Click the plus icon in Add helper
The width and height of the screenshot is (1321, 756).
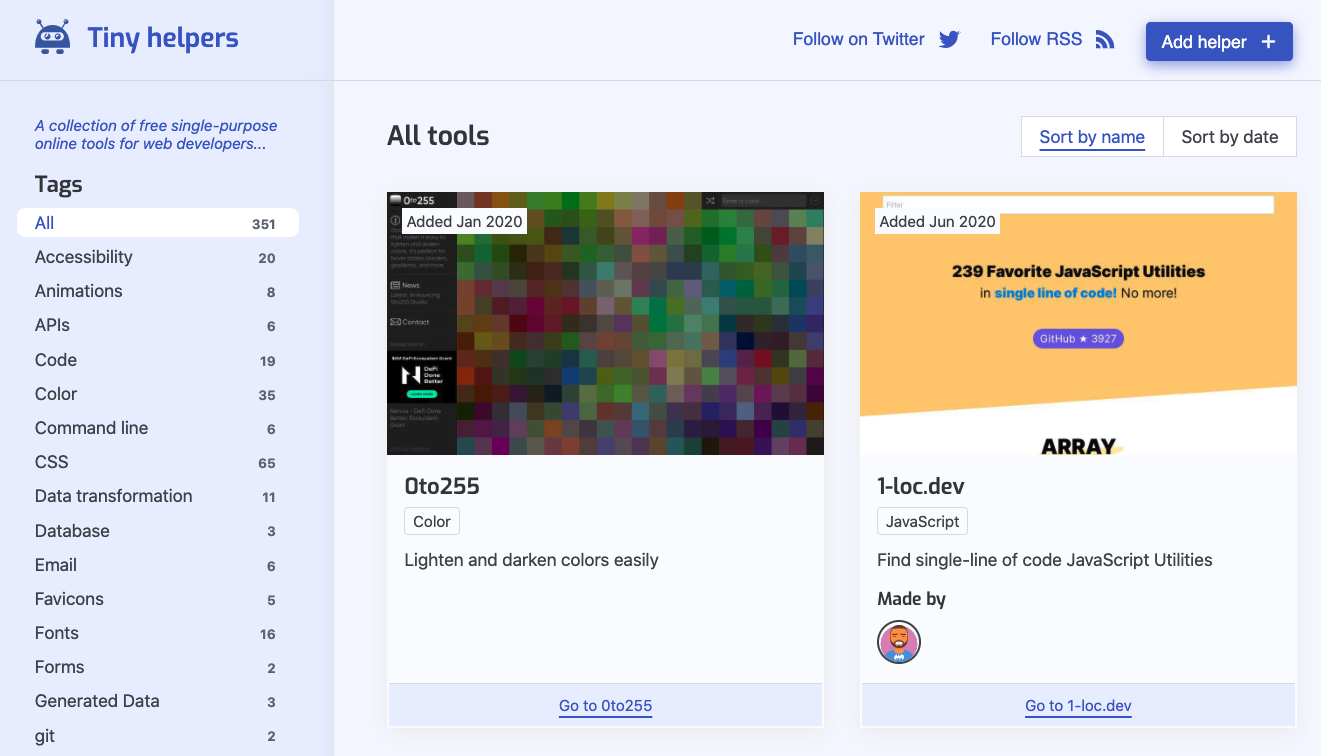1268,42
